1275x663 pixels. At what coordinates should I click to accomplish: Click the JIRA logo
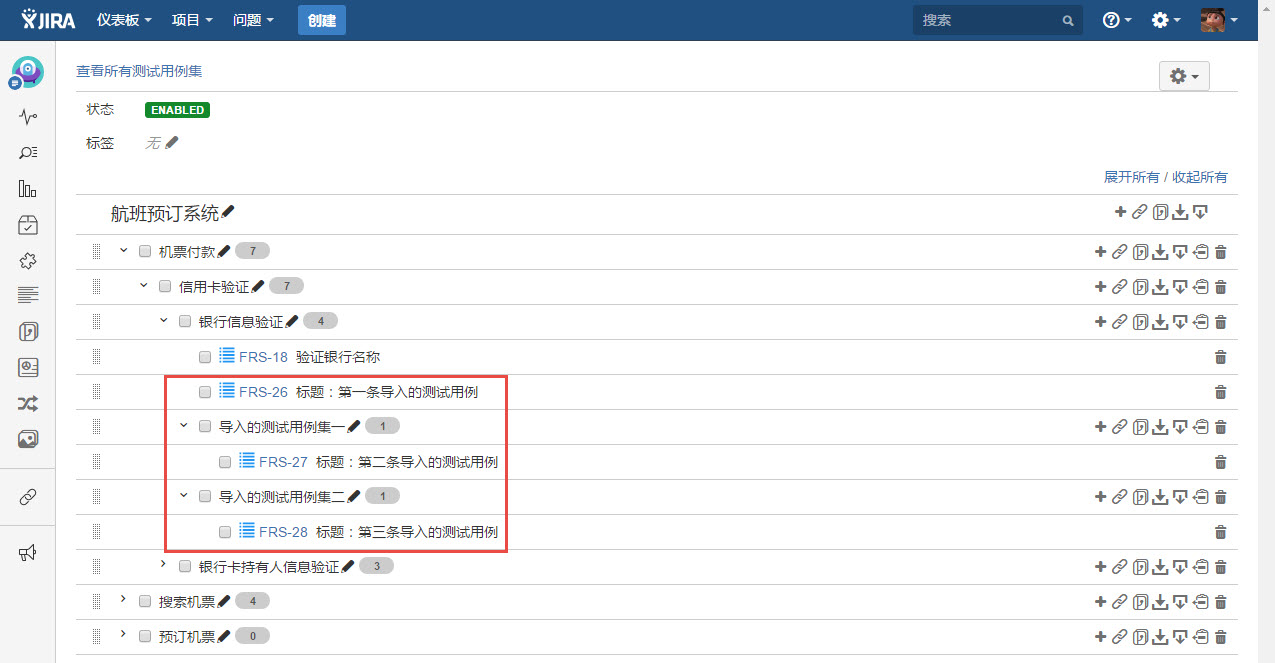click(47, 20)
